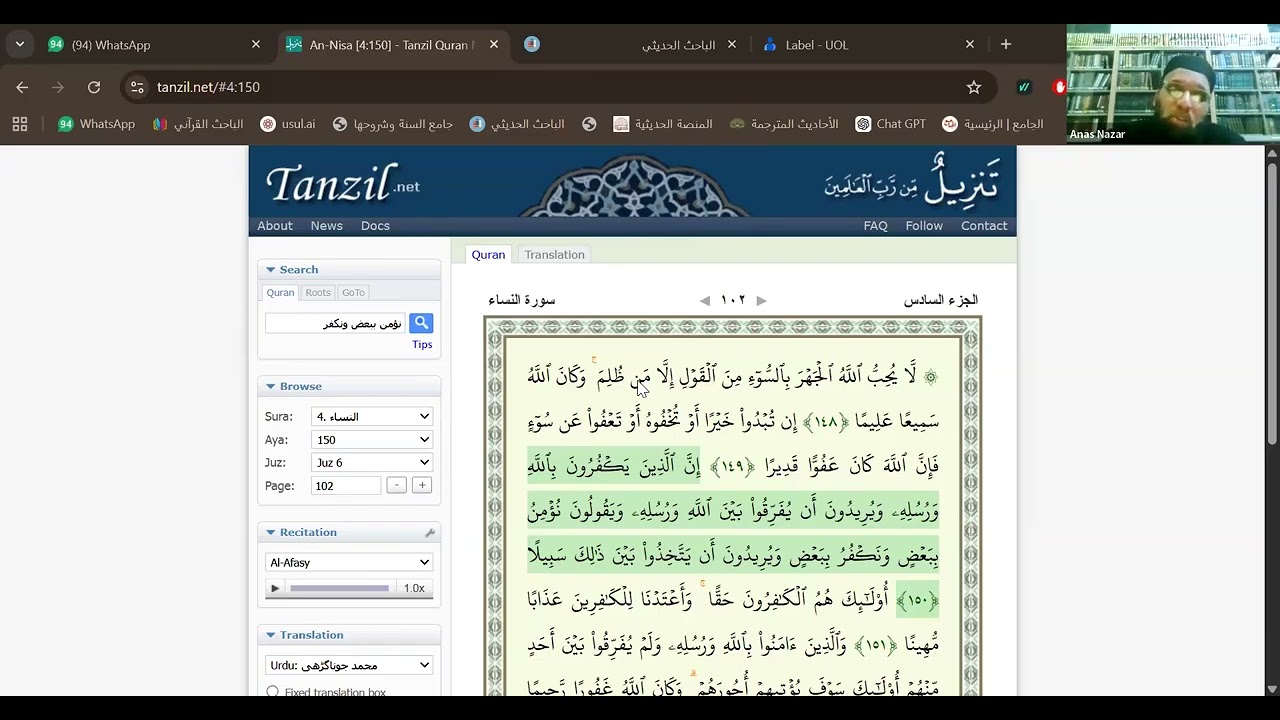Open the apps grid in bookmarks bar
1280x720 pixels.
[20, 124]
